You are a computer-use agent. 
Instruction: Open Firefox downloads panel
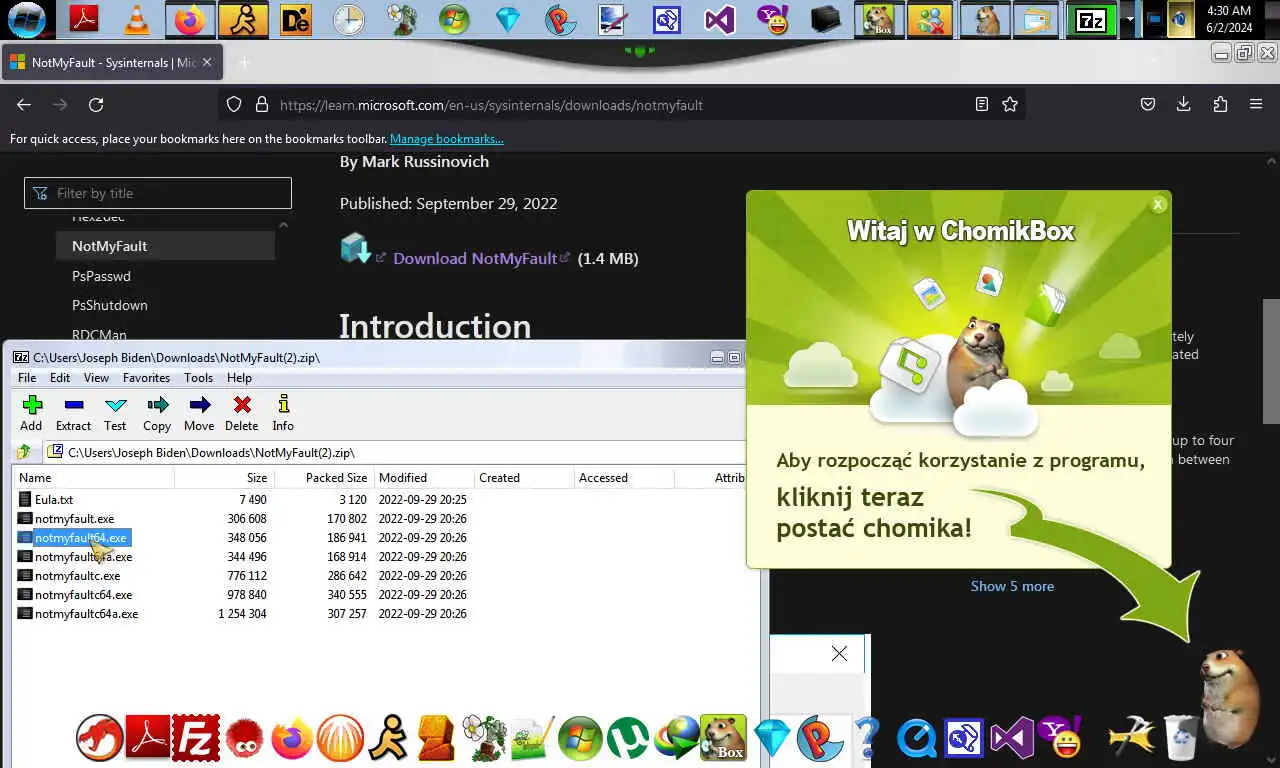[1183, 104]
